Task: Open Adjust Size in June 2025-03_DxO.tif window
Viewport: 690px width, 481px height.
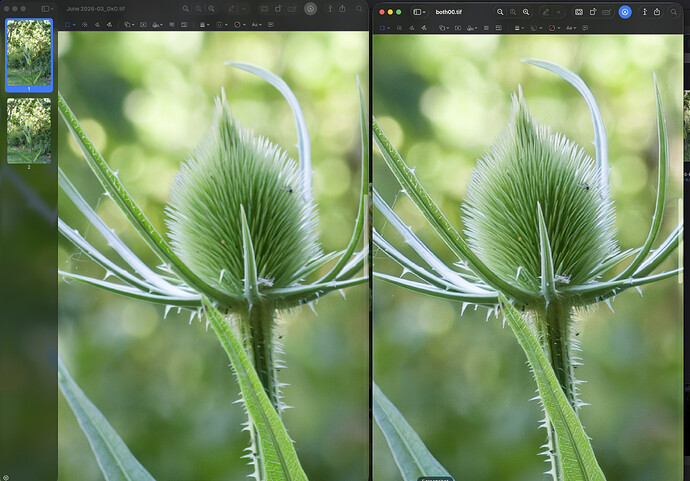Action: (184, 25)
